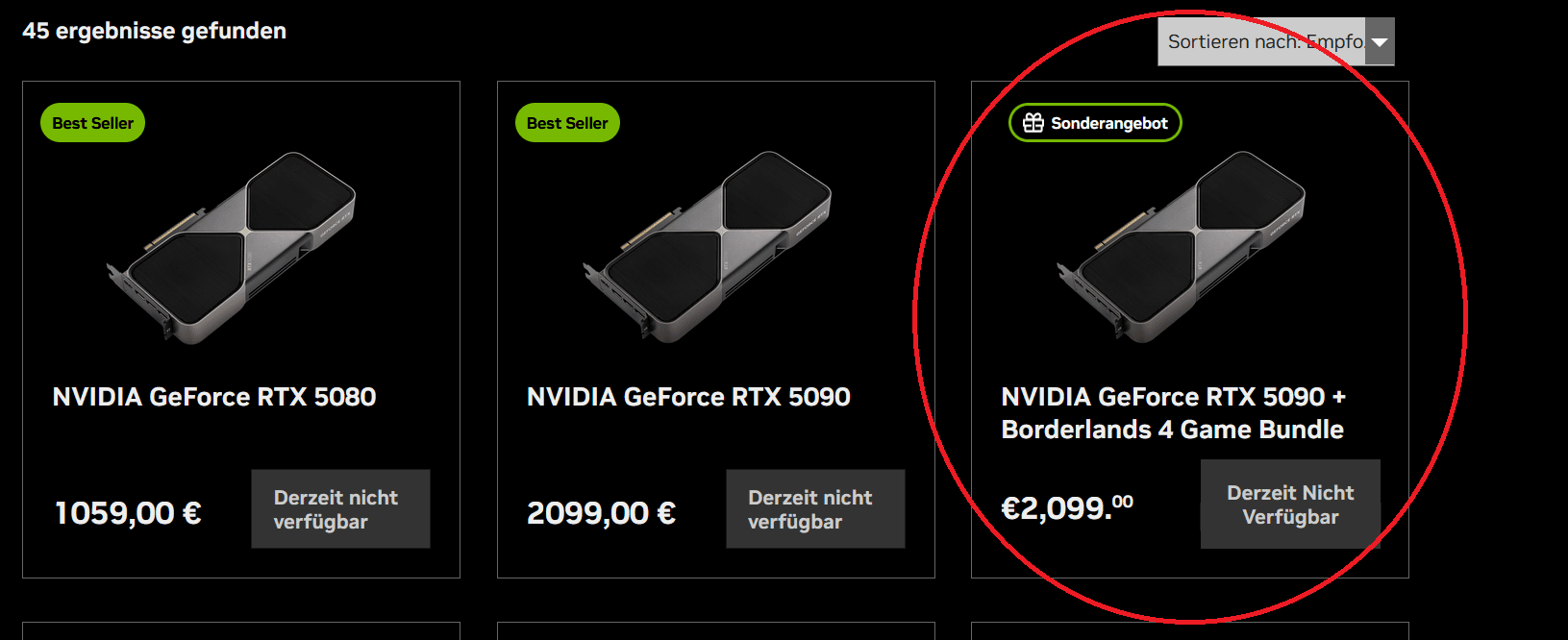This screenshot has width=1568, height=640.
Task: Click the Sonderangebot badge label
Action: click(1108, 123)
